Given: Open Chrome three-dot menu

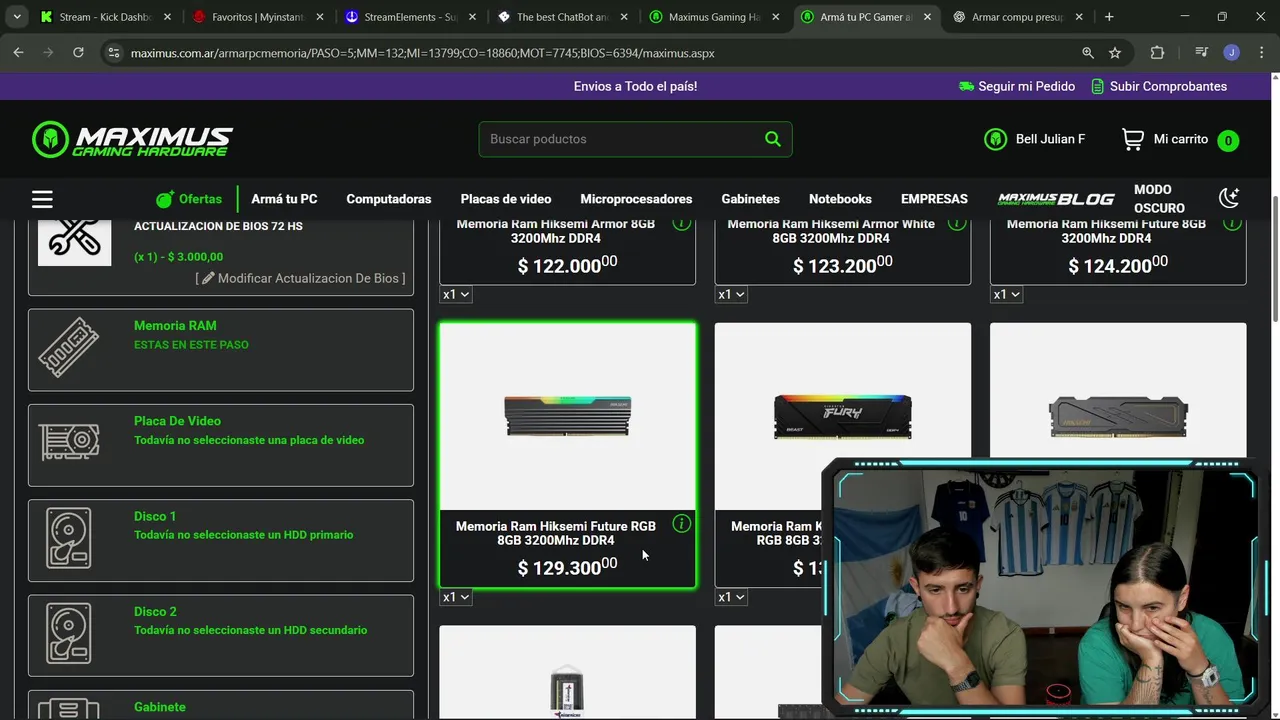Looking at the screenshot, I should pos(1260,53).
